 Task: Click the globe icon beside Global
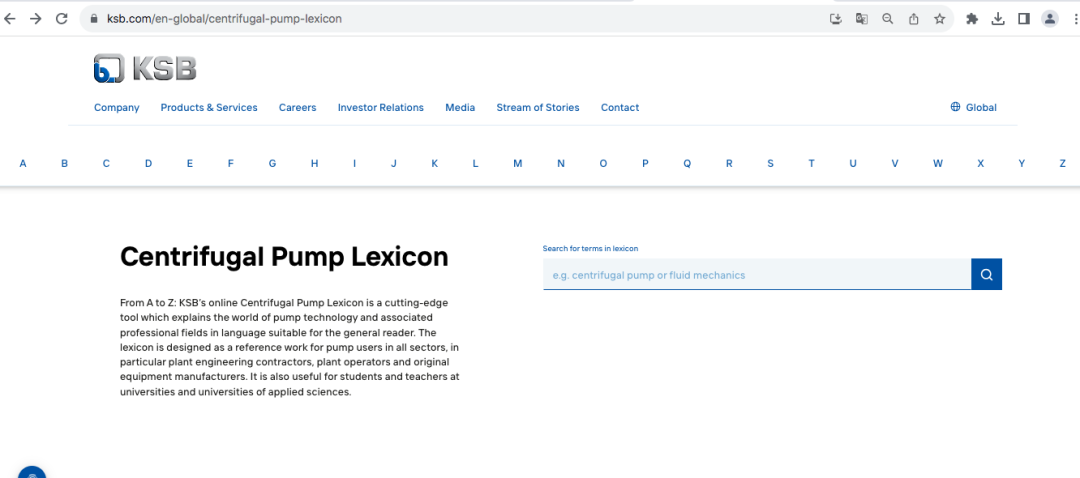click(x=955, y=107)
